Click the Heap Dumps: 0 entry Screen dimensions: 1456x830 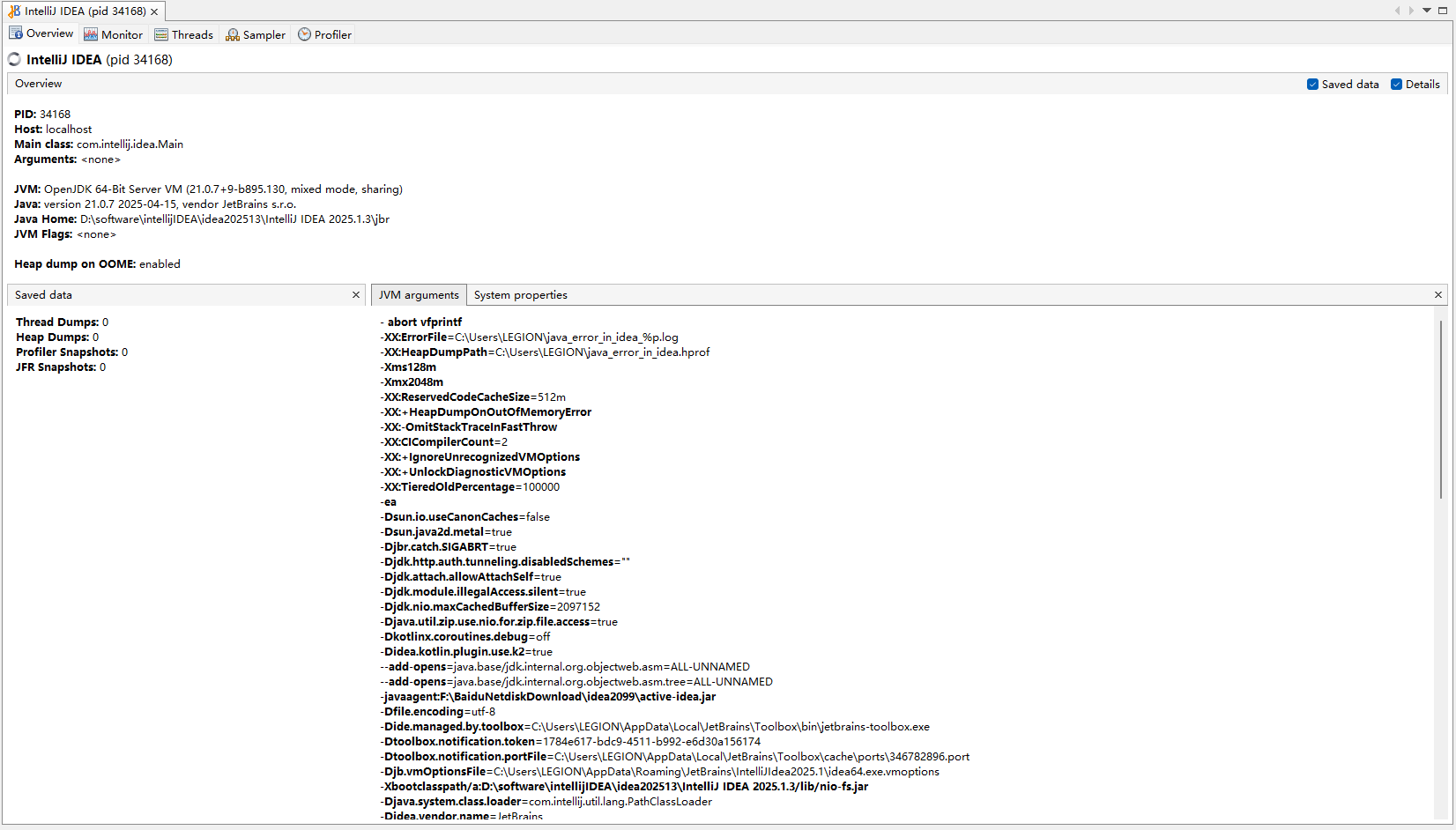click(x=57, y=337)
